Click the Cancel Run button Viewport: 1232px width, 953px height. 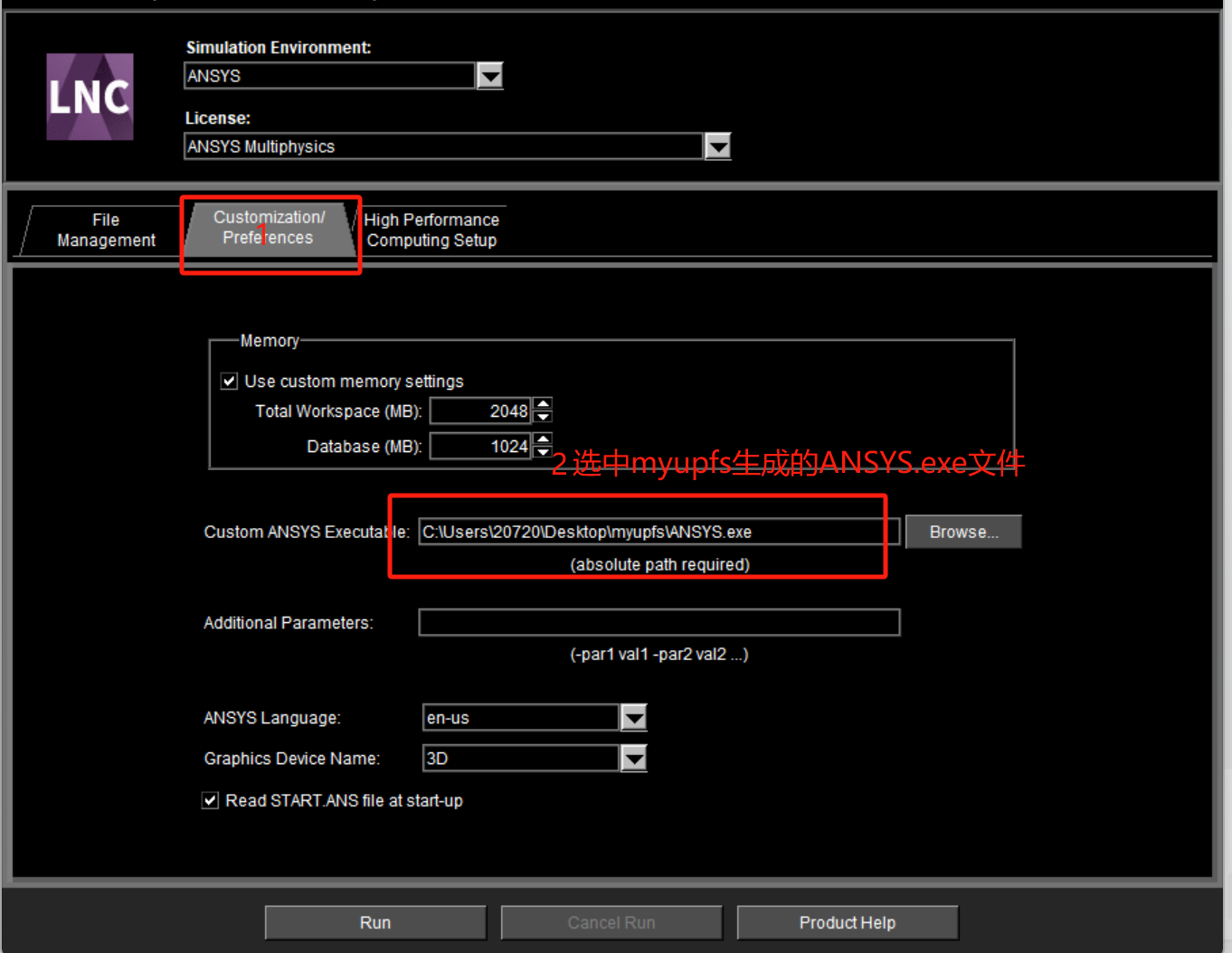611,922
